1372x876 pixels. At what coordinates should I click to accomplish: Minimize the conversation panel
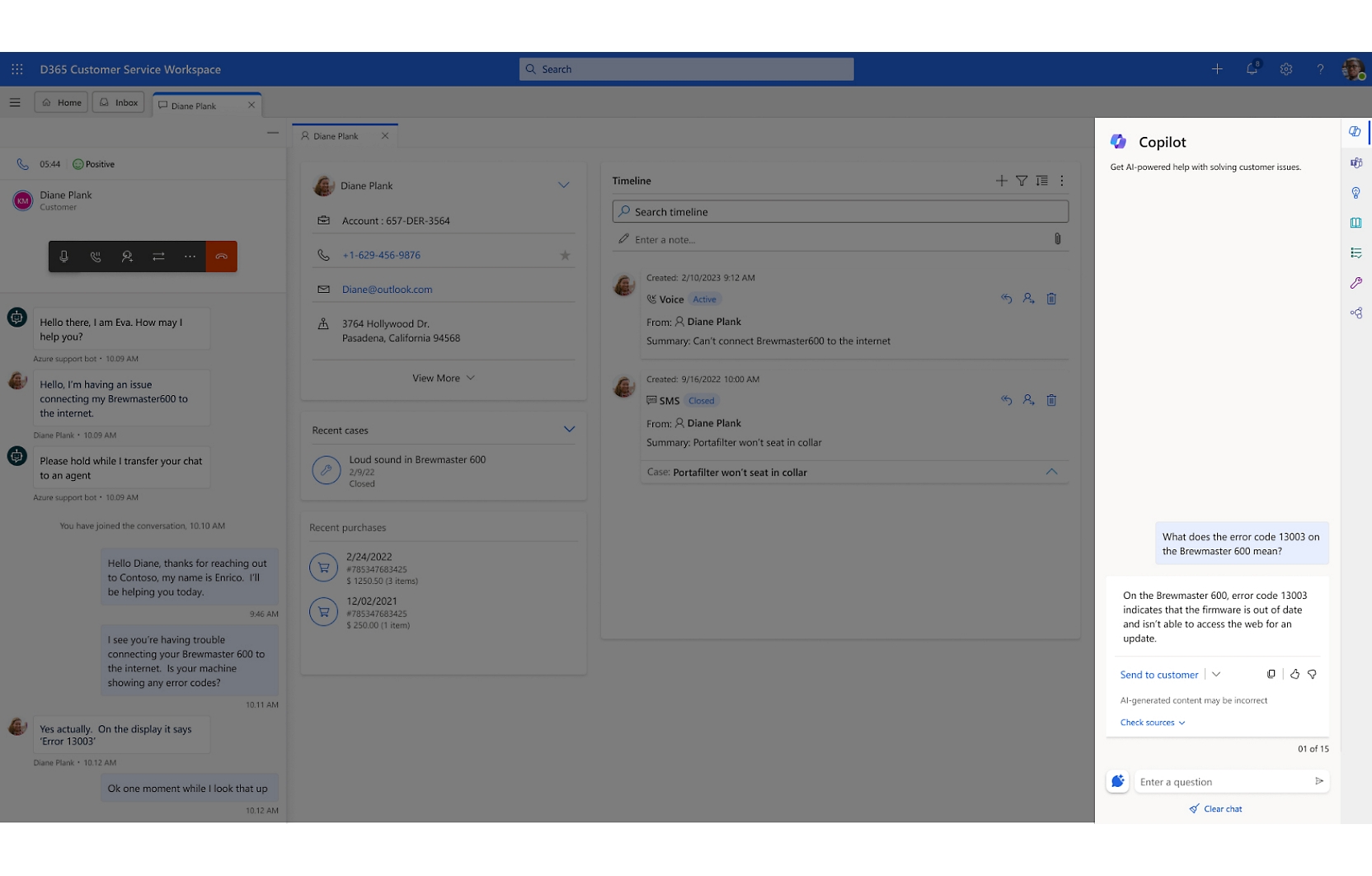coord(273,133)
